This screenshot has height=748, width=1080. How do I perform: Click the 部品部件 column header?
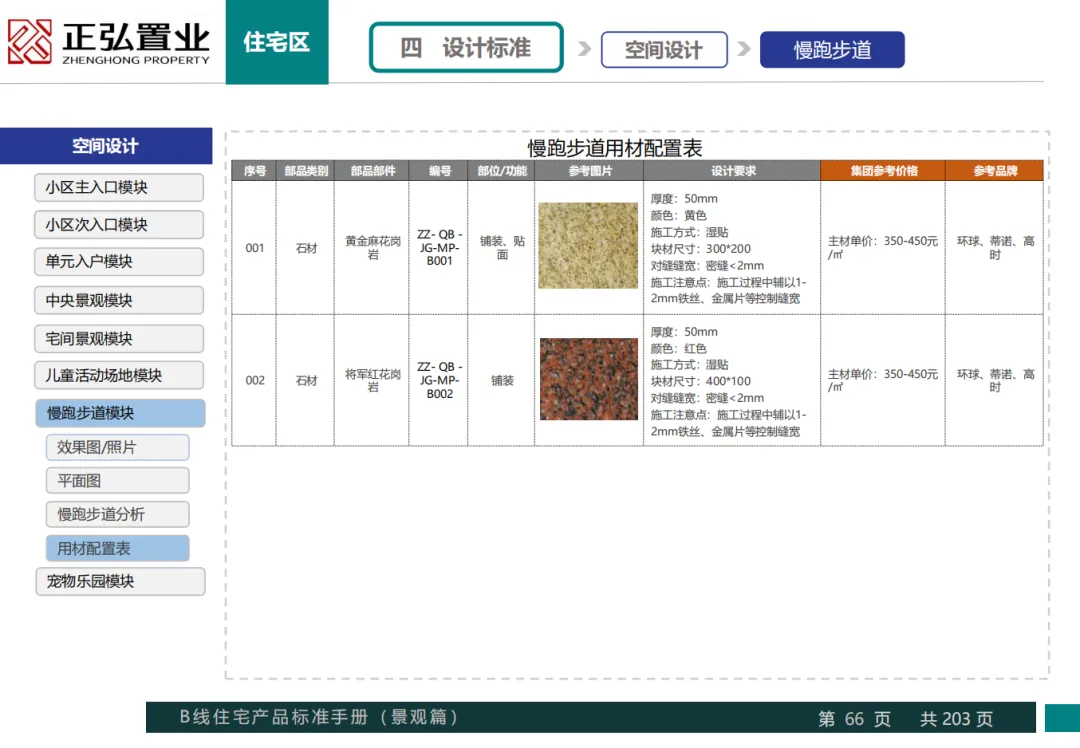pos(372,170)
